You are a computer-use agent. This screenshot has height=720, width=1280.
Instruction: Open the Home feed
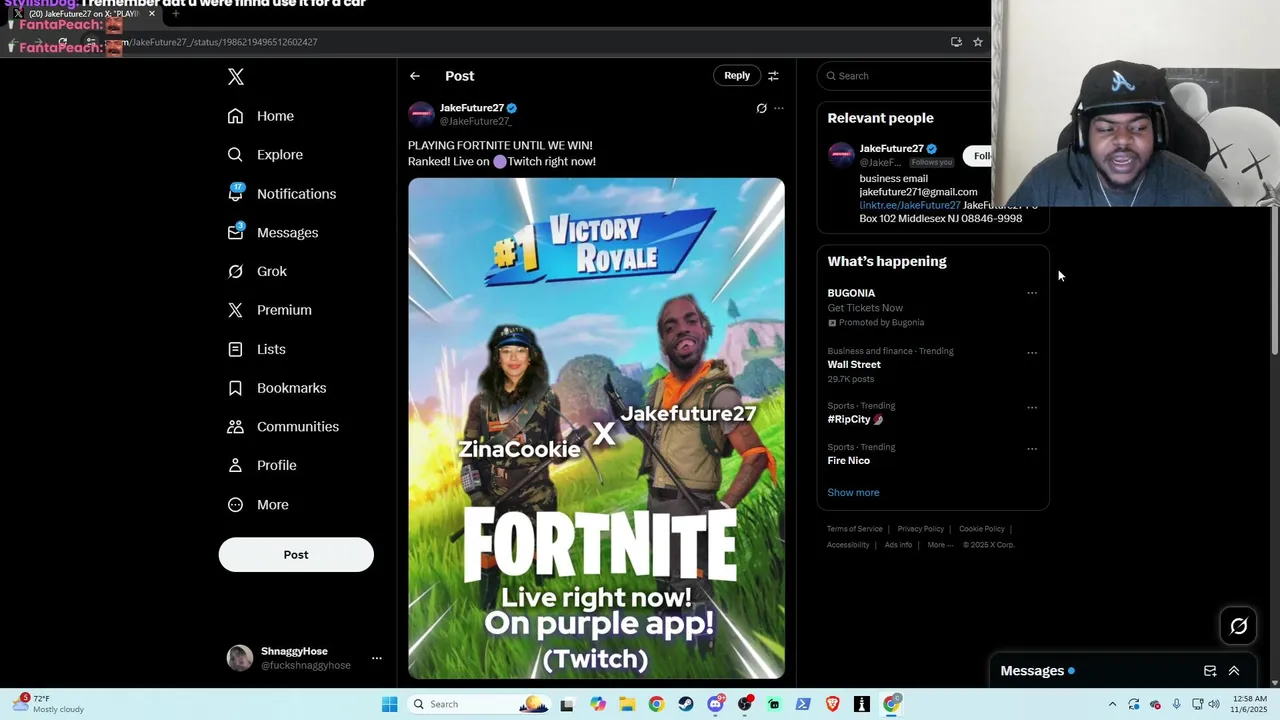260,116
